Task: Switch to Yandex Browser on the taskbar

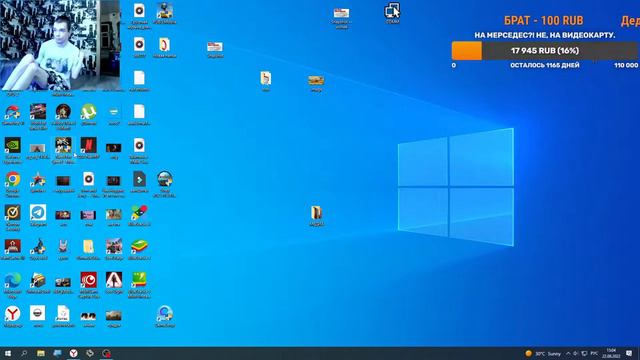Action: tap(73, 353)
